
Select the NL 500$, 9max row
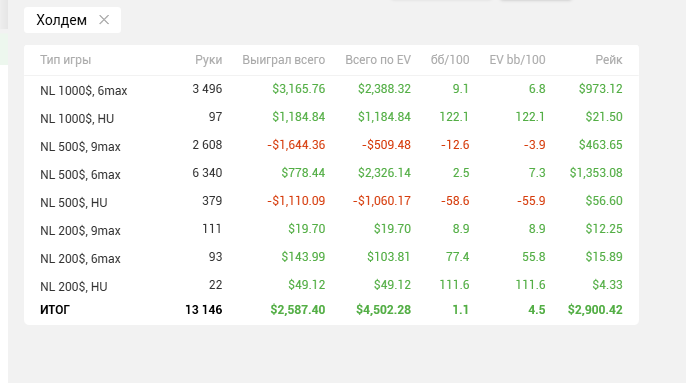[x=331, y=145]
